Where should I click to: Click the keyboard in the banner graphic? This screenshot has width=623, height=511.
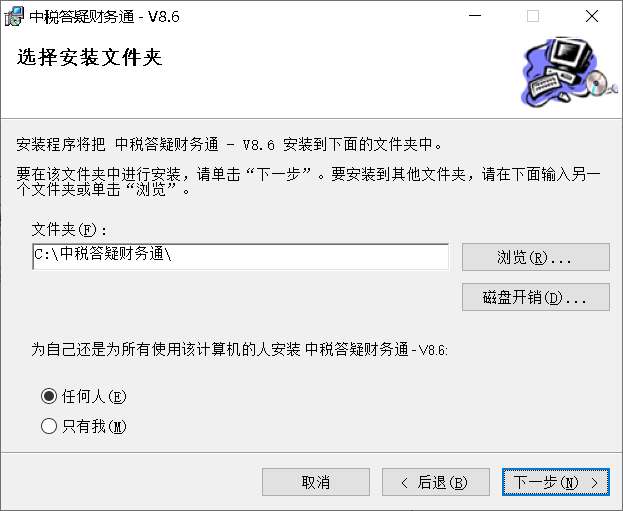coord(546,83)
